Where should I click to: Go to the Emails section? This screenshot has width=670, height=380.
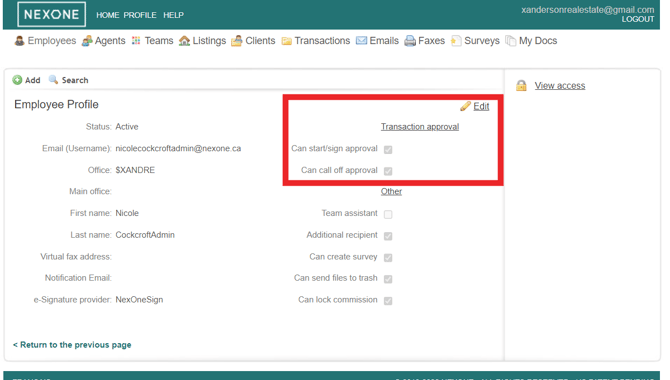(384, 41)
